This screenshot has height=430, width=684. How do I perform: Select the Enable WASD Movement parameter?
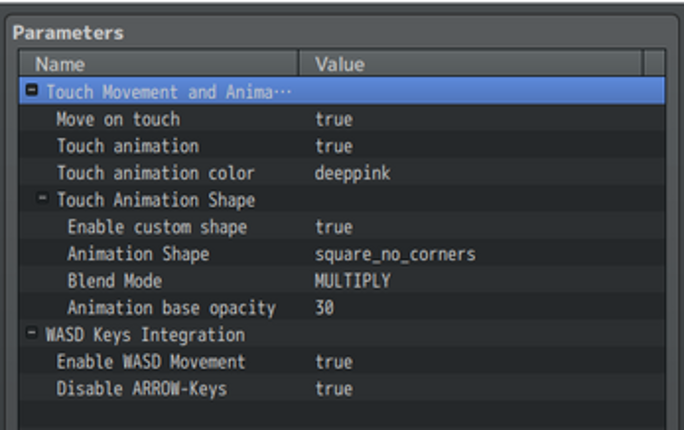click(x=151, y=362)
